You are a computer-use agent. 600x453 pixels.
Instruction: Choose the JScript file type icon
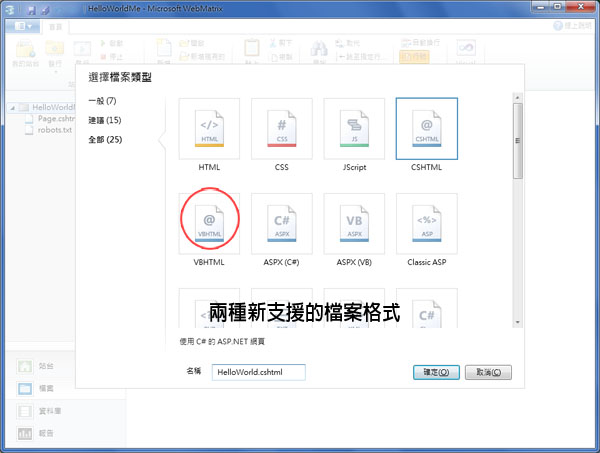[354, 129]
